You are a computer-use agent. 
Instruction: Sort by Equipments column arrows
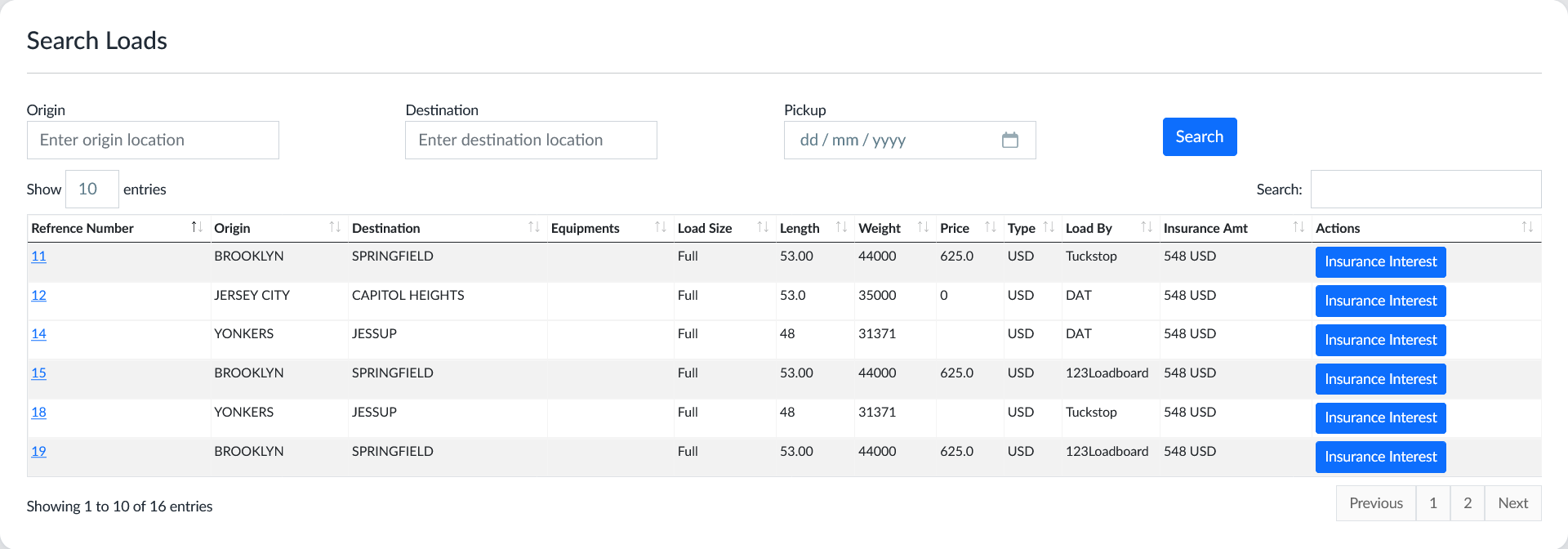pos(661,227)
